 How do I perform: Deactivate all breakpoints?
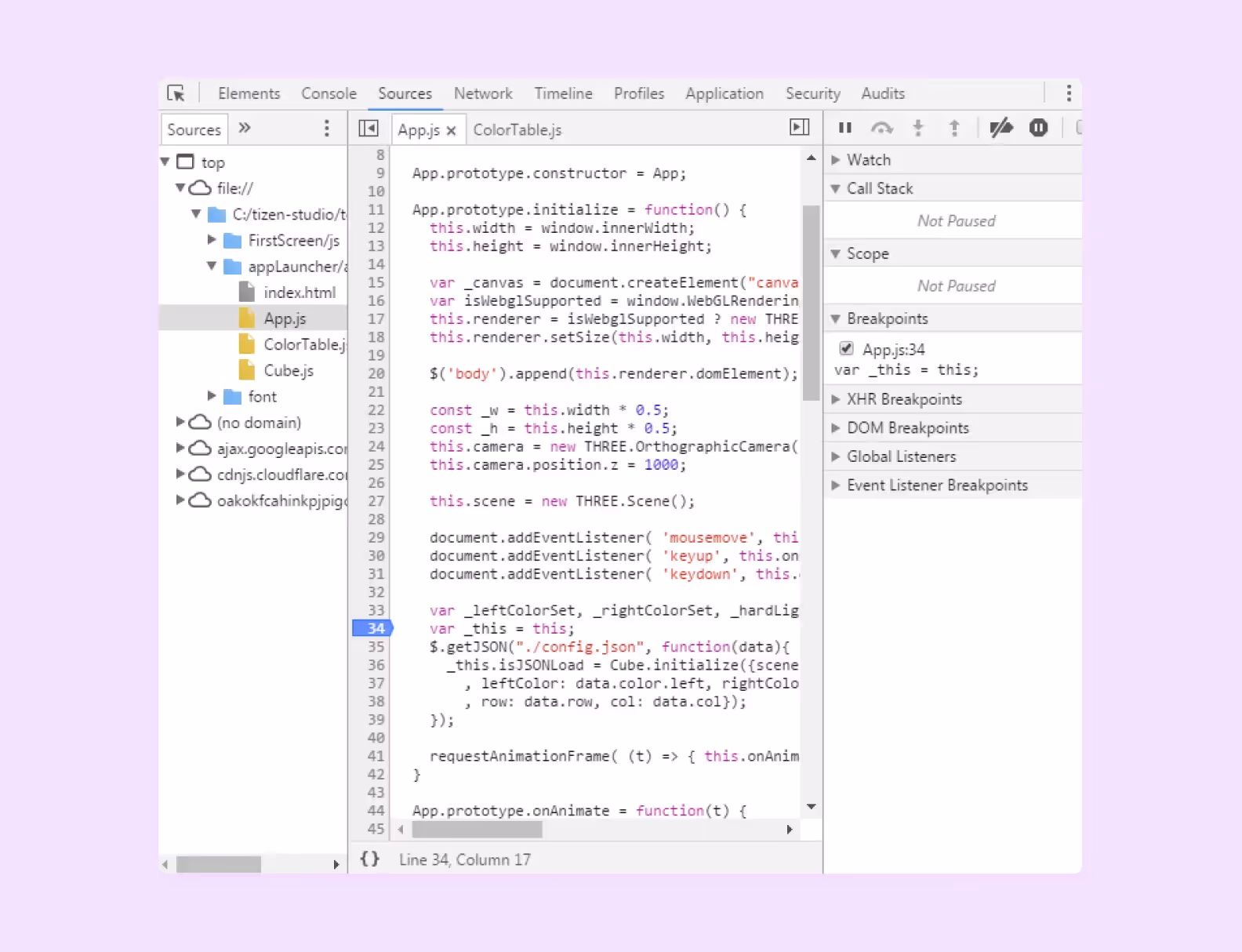(1001, 128)
